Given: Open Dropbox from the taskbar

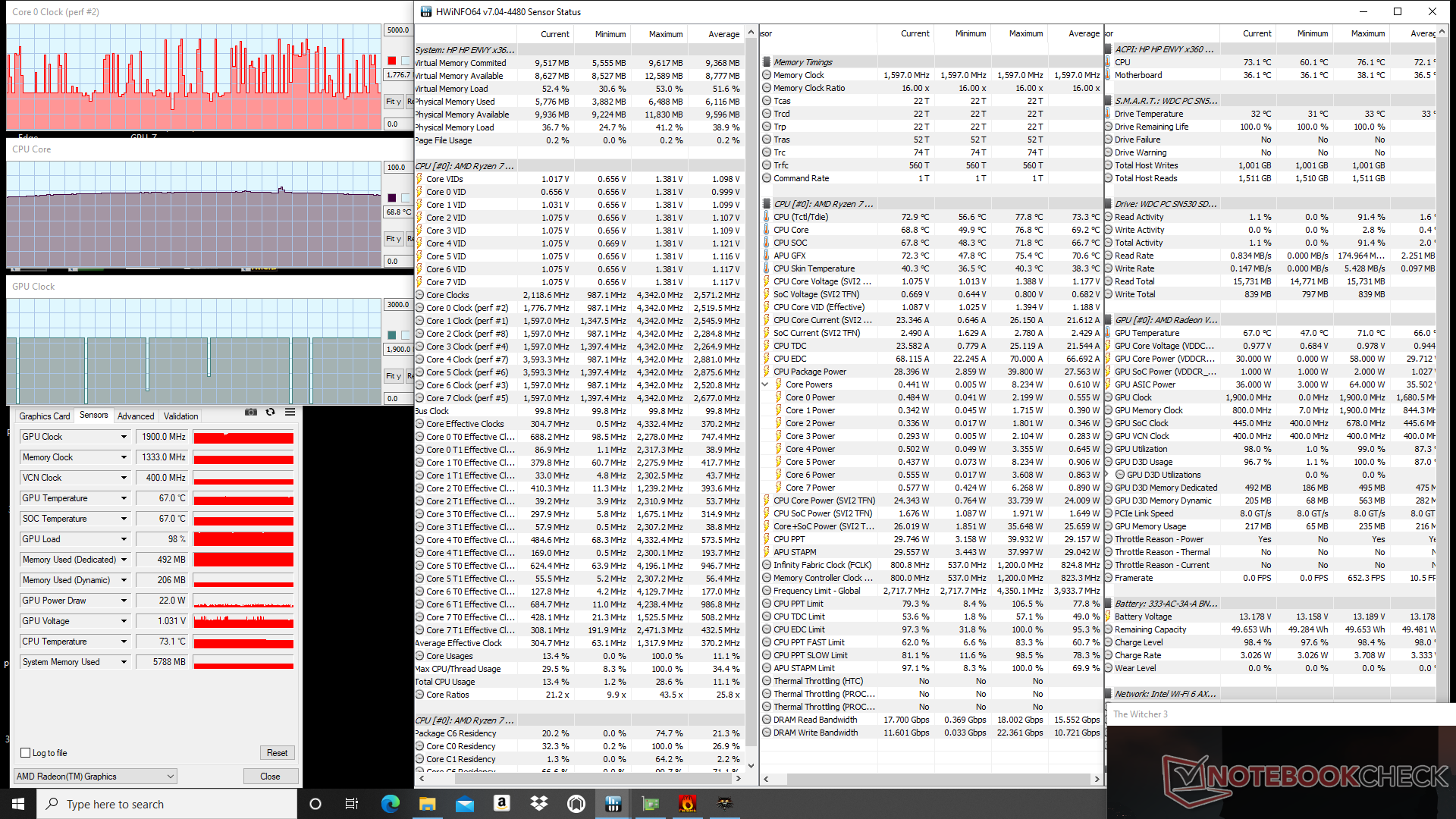Looking at the screenshot, I should 539,804.
